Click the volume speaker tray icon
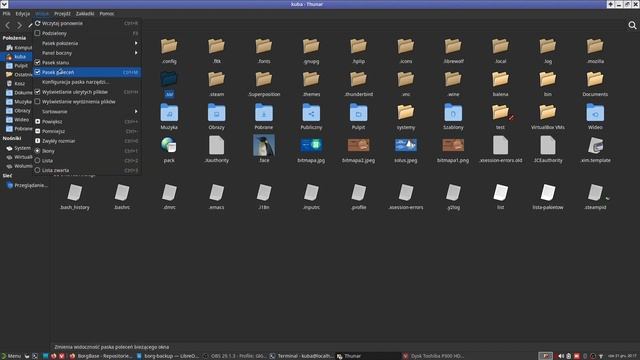 coord(561,356)
